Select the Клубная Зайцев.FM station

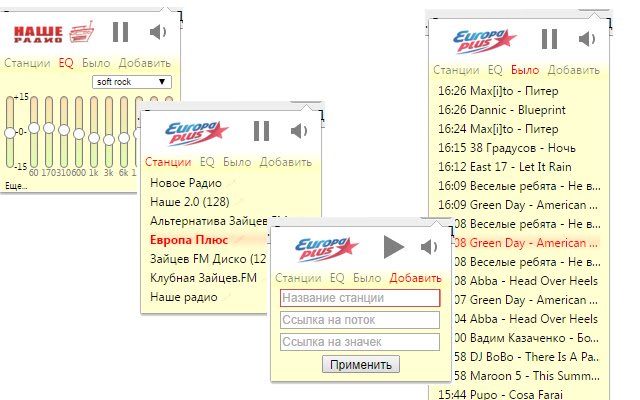203,278
